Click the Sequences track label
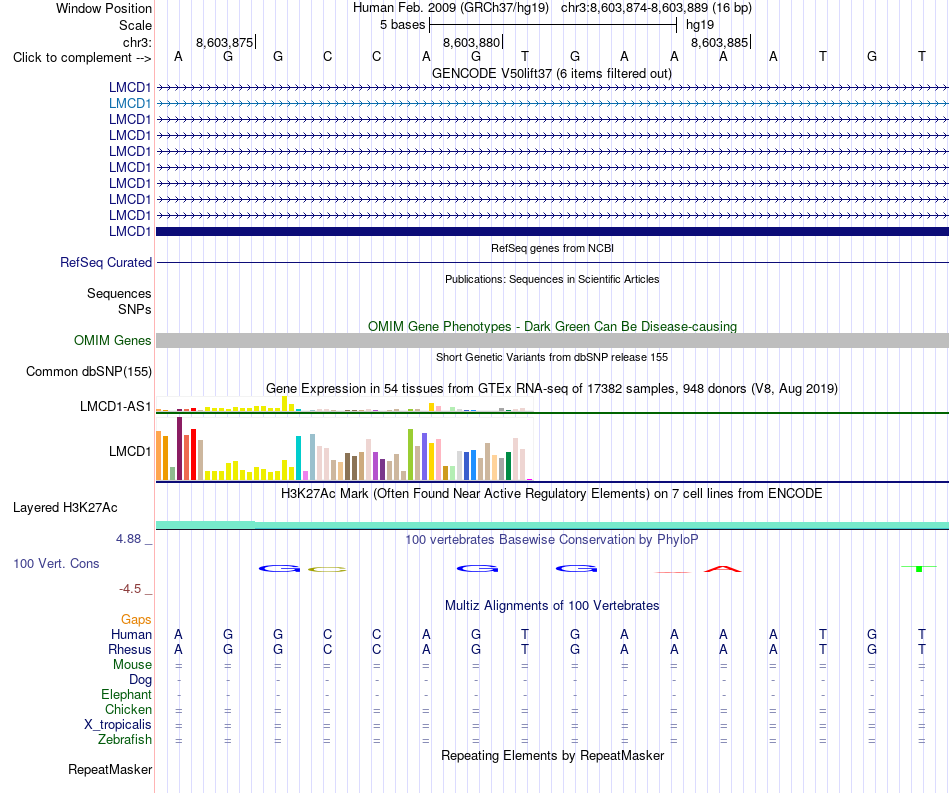 click(x=119, y=293)
